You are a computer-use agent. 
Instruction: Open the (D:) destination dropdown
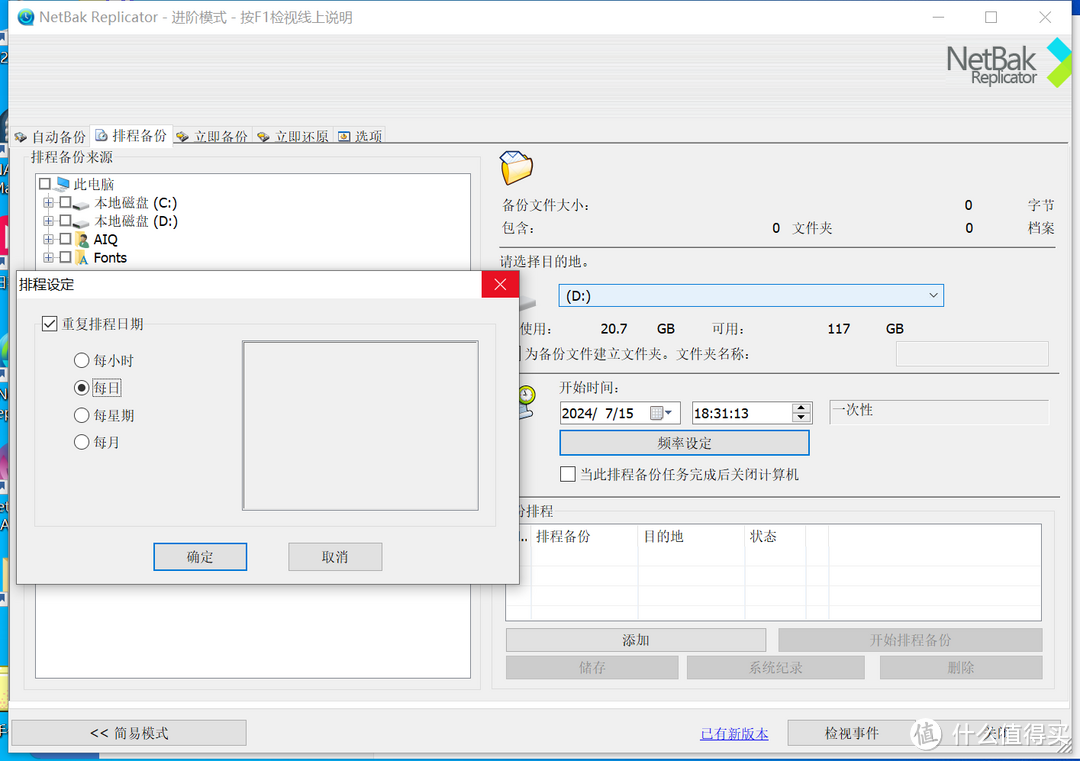pos(934,295)
